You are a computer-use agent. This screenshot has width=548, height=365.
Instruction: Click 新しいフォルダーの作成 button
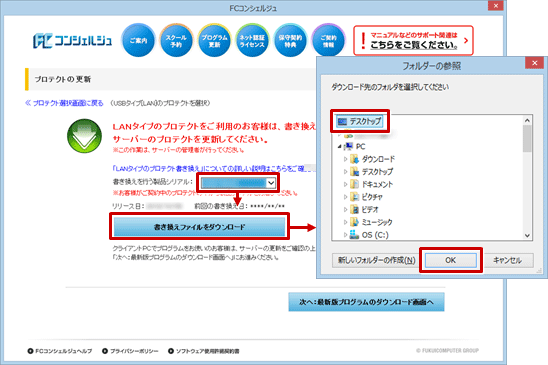tap(376, 260)
